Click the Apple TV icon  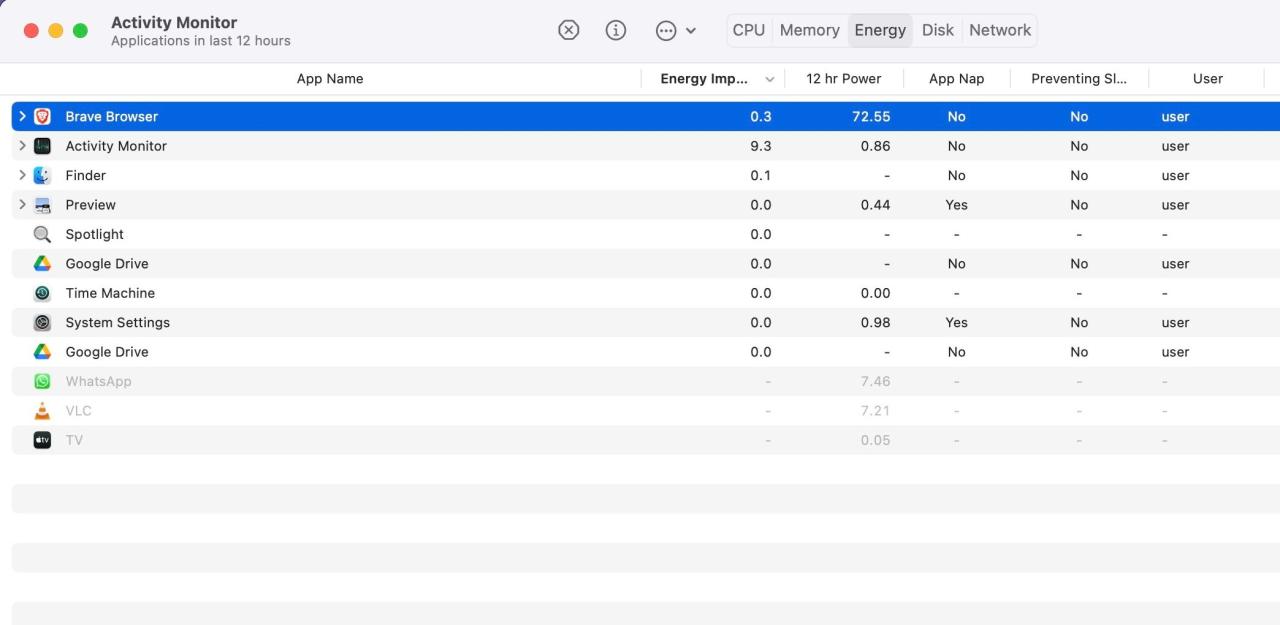42,440
